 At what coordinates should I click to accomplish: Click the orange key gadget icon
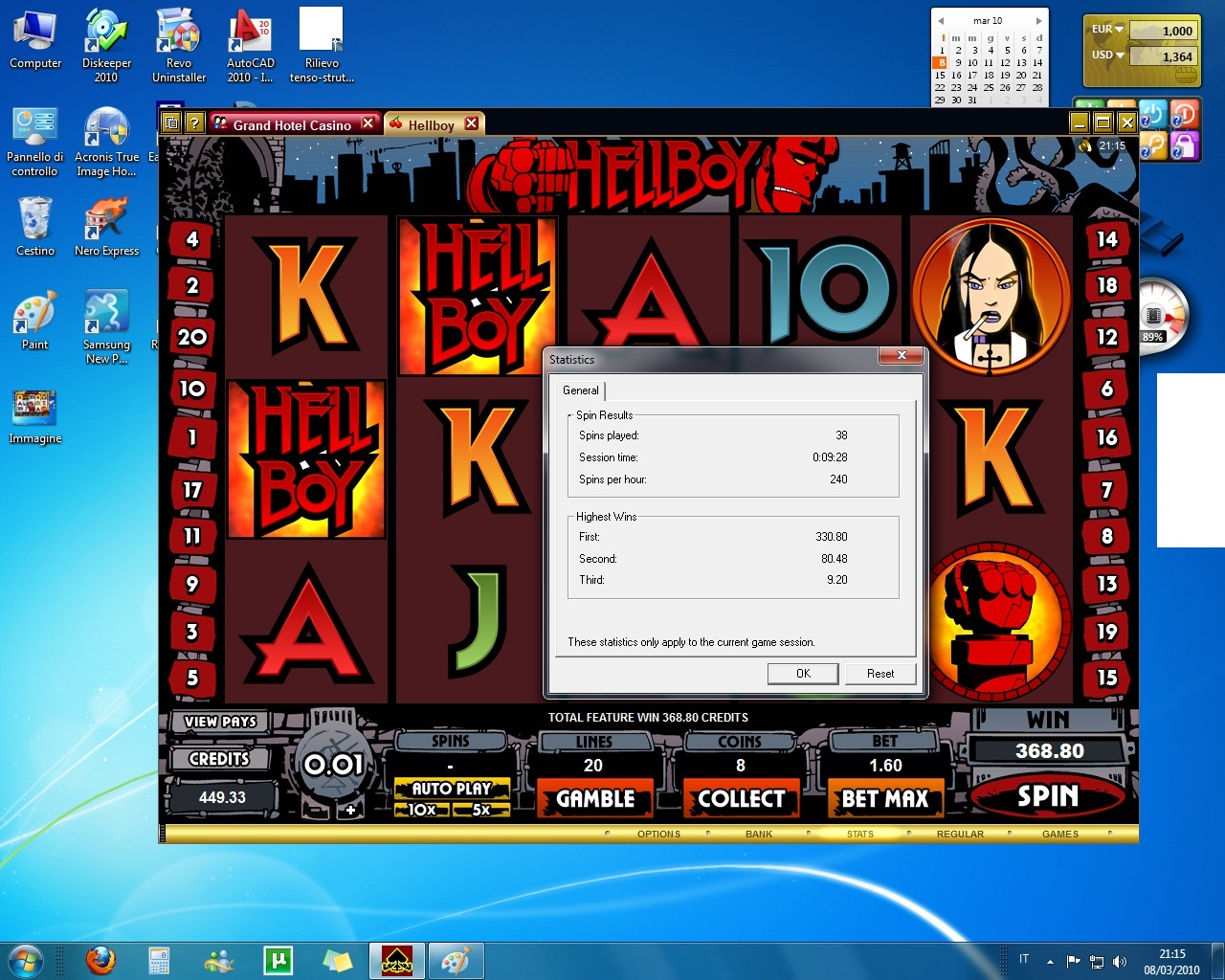click(1152, 145)
